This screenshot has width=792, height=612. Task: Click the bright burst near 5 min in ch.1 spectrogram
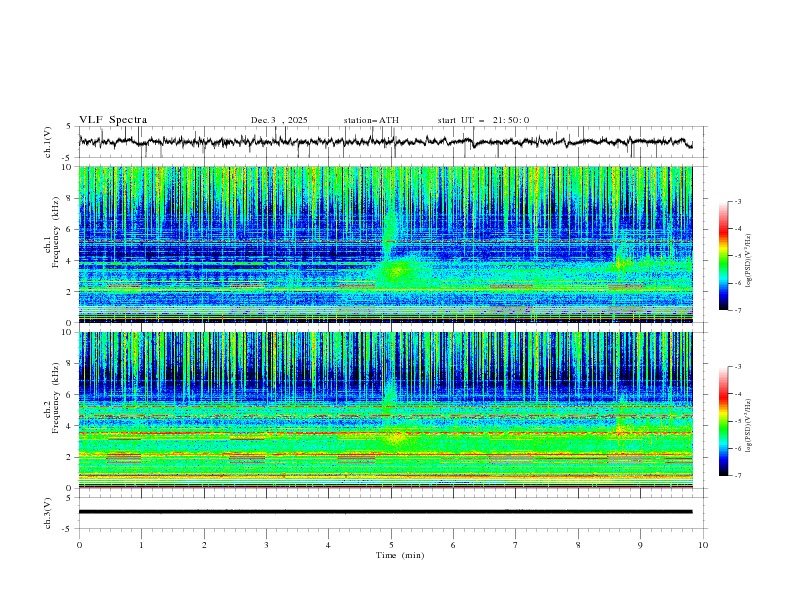(x=397, y=272)
